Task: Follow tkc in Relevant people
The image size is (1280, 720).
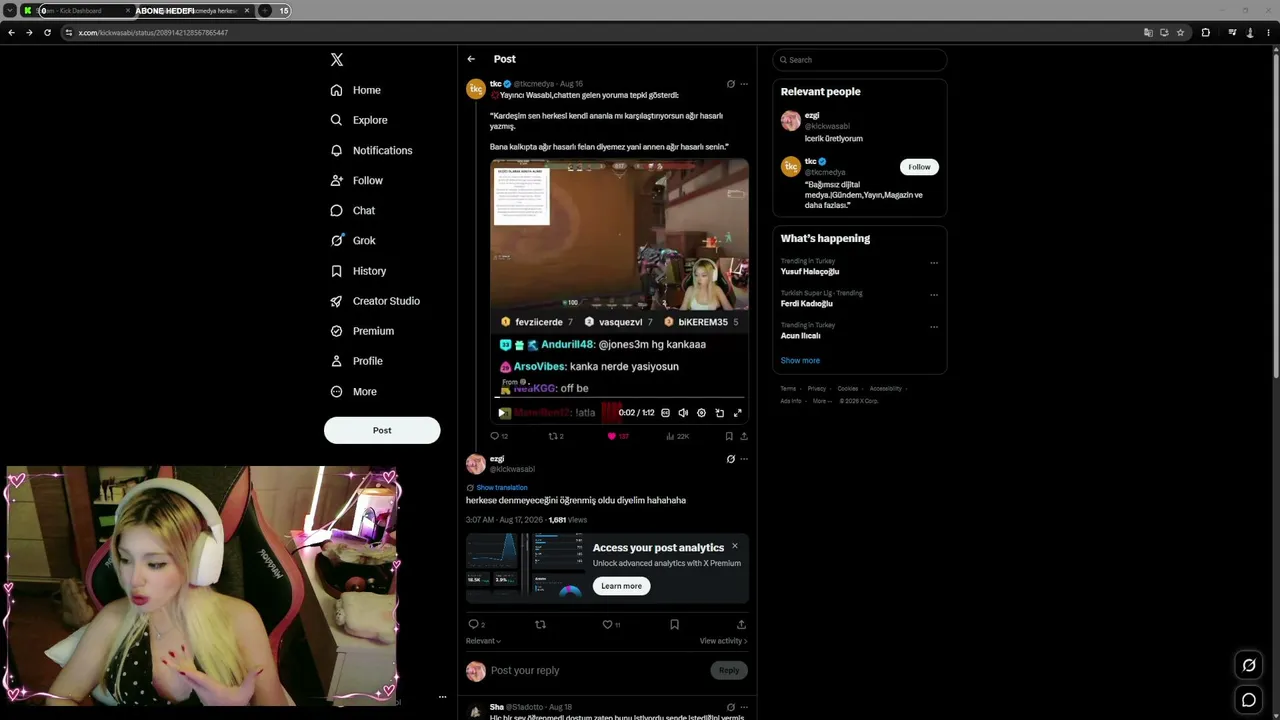Action: tap(919, 167)
